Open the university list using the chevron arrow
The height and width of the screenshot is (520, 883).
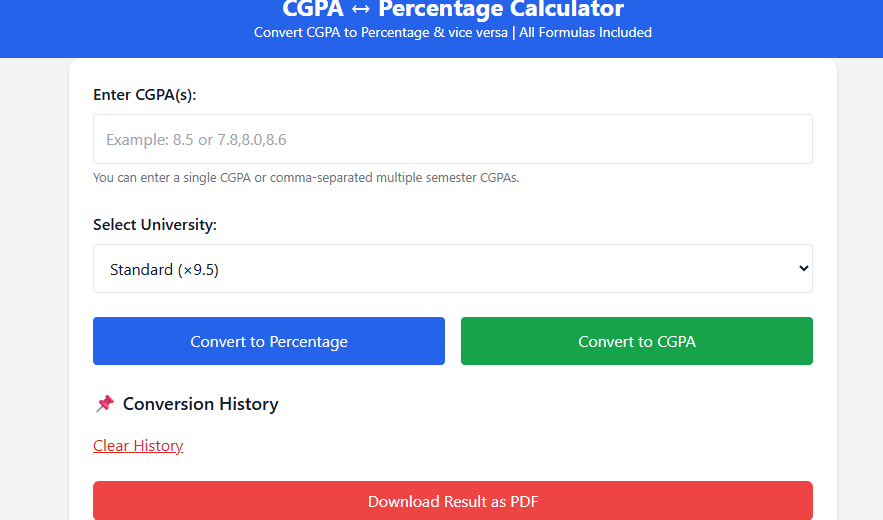click(804, 269)
